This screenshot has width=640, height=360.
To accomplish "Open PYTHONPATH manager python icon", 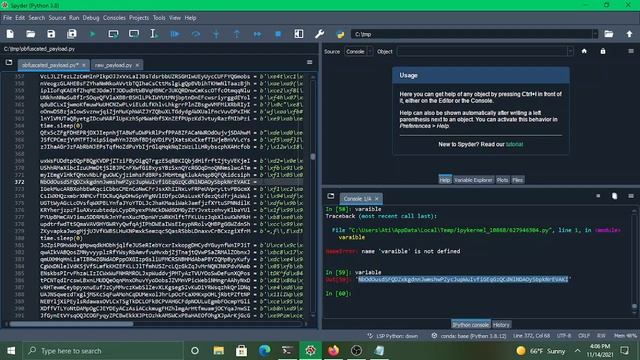I will point(340,34).
